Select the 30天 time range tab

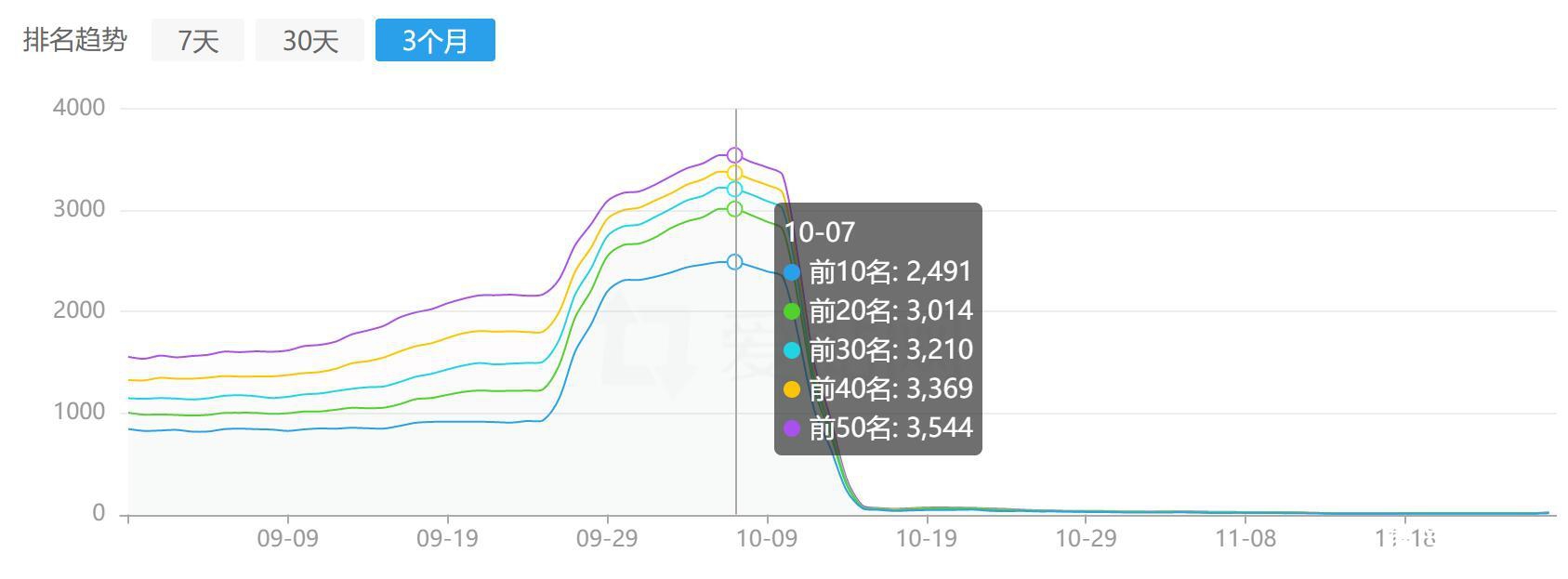pos(310,40)
